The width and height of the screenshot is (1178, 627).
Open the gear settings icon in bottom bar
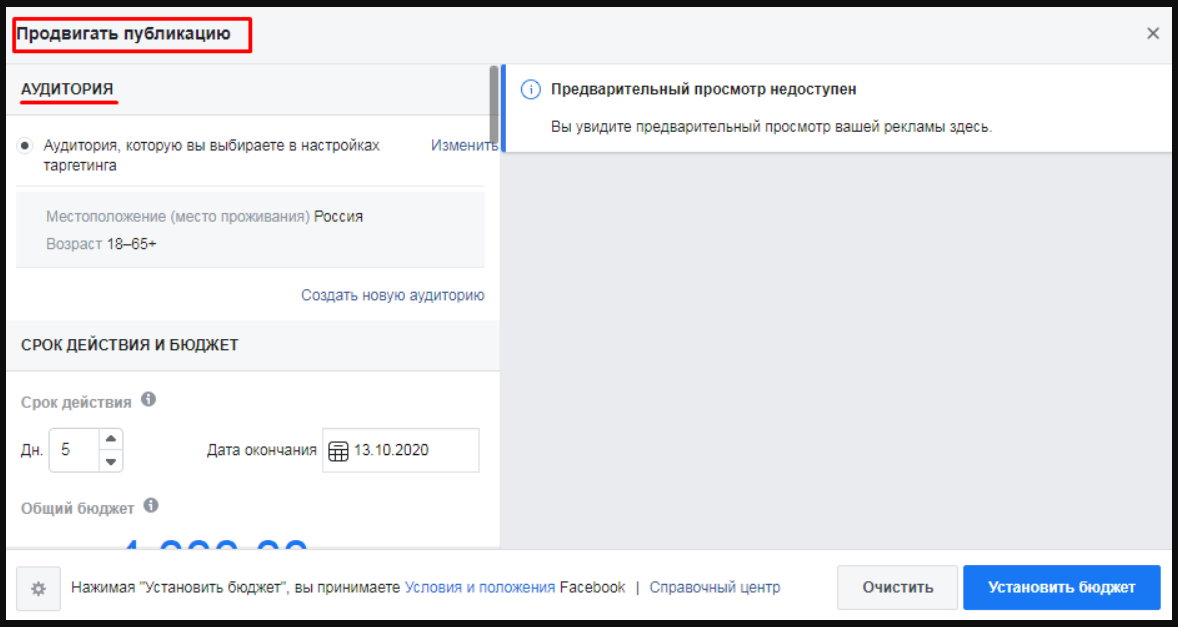pos(38,587)
